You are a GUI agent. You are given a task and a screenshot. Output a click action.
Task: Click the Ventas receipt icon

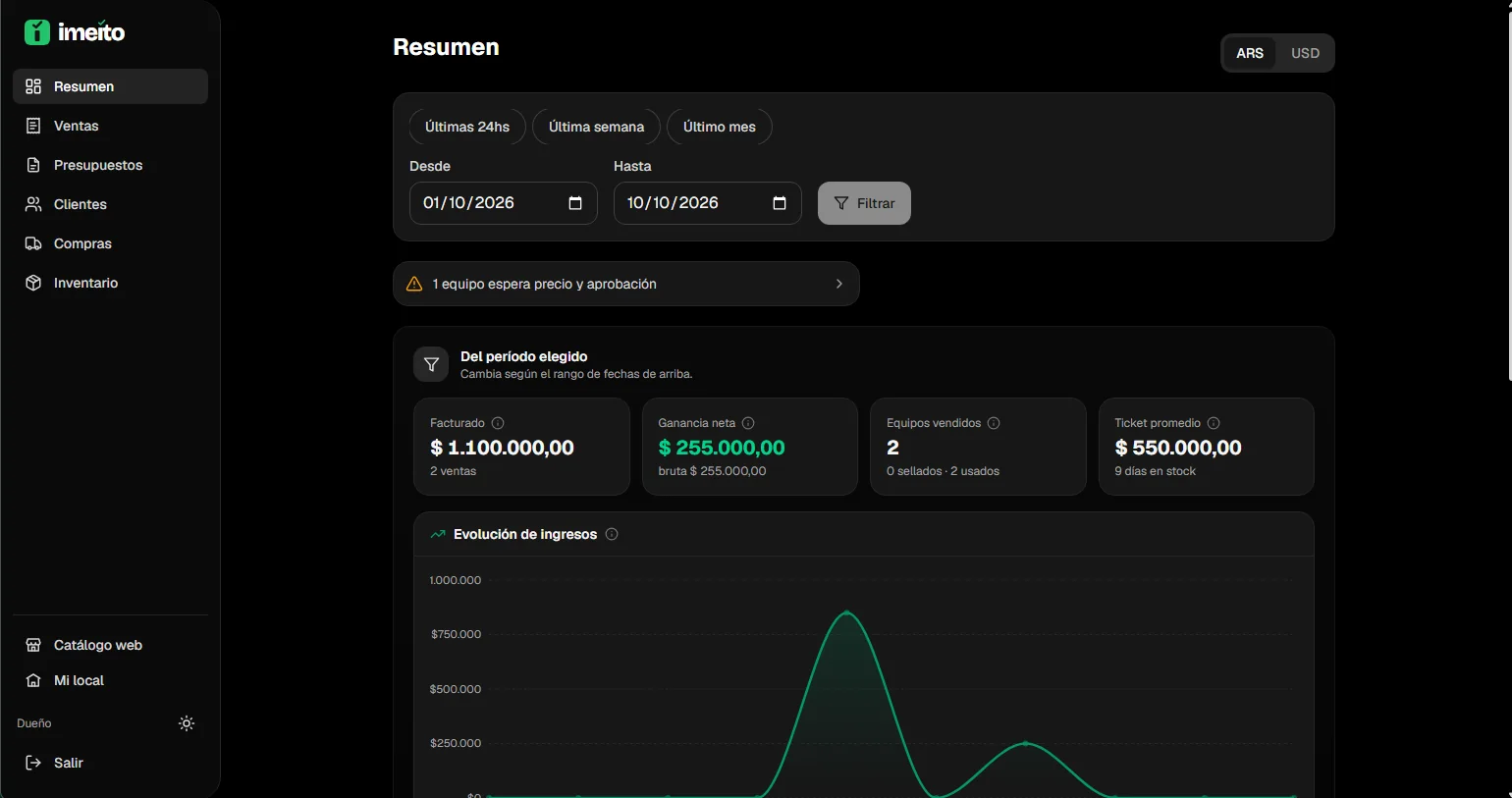[33, 126]
